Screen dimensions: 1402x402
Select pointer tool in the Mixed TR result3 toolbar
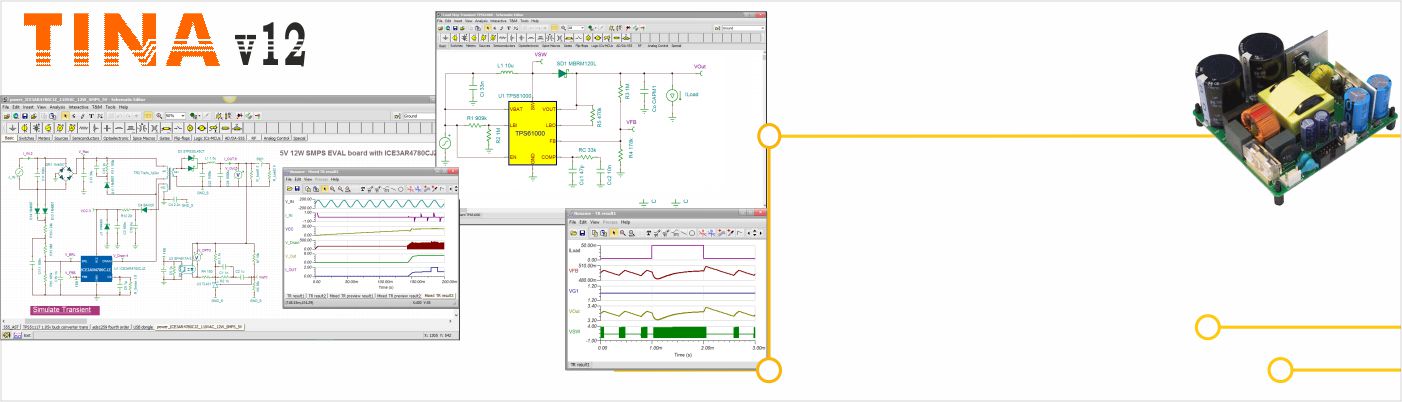[325, 189]
